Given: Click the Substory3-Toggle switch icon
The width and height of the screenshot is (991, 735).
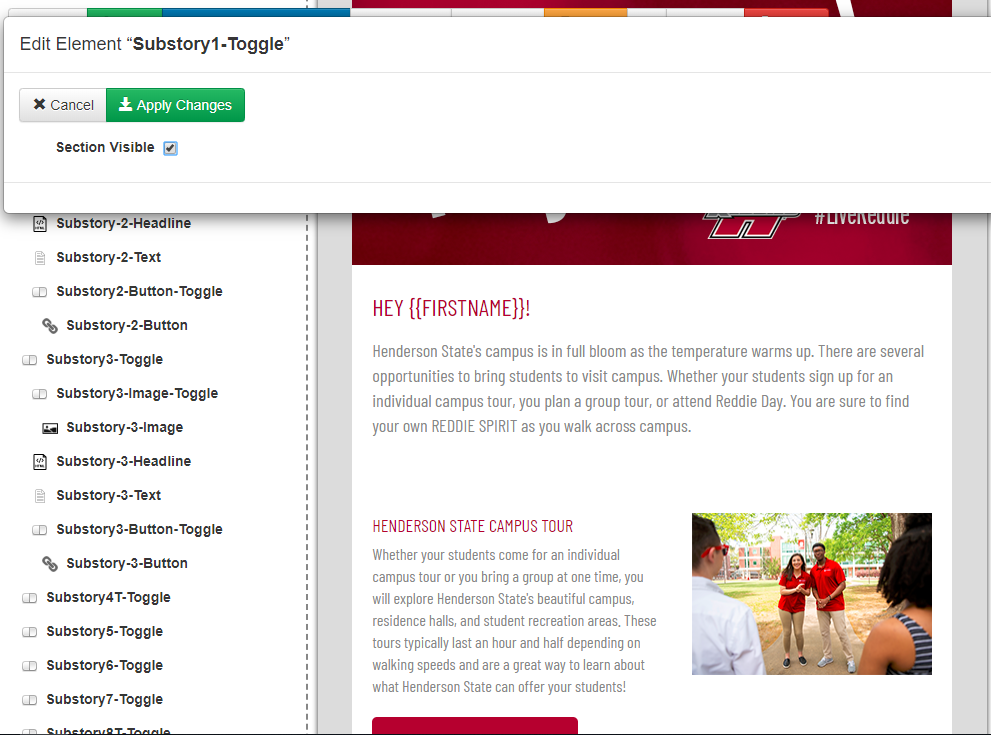Looking at the screenshot, I should (30, 360).
